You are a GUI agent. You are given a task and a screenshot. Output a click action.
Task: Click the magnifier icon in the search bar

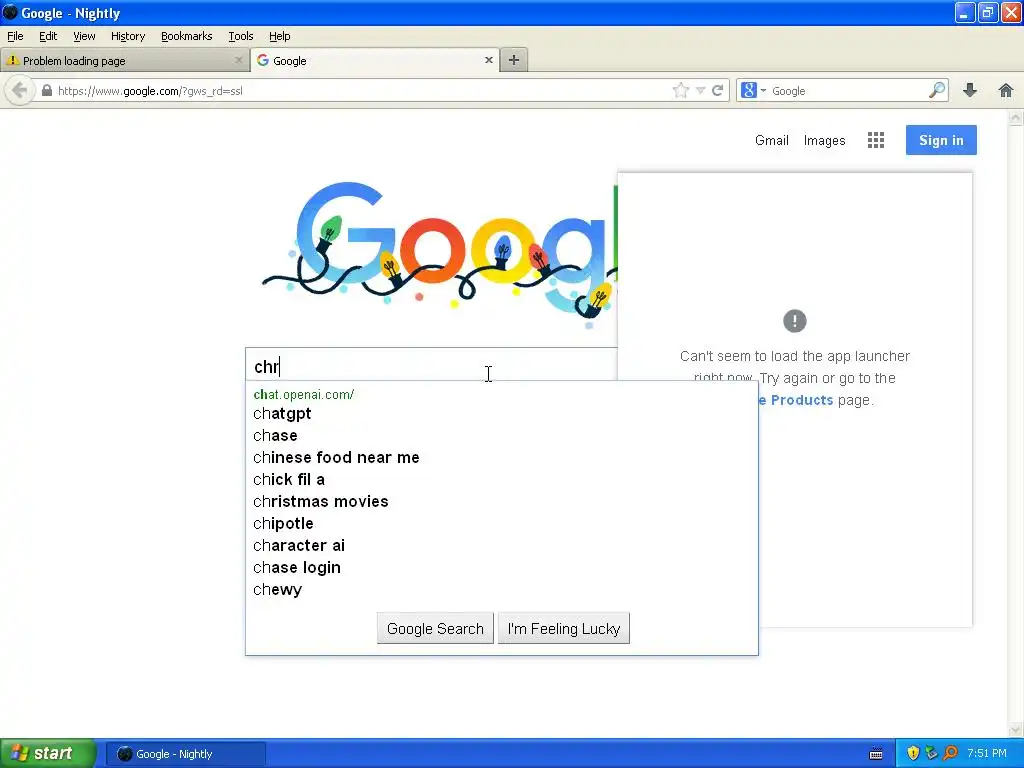click(937, 90)
